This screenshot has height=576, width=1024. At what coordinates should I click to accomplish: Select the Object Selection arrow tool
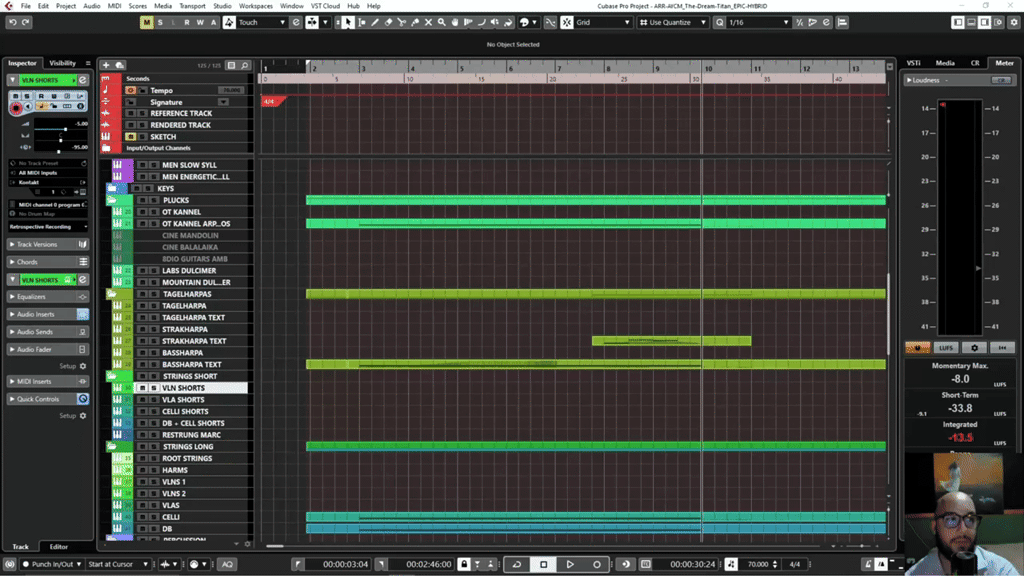[x=348, y=22]
